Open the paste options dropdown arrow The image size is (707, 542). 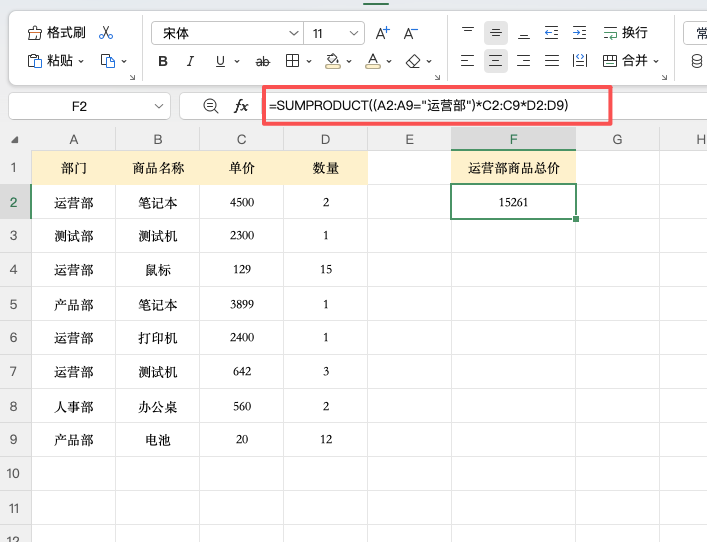(81, 61)
